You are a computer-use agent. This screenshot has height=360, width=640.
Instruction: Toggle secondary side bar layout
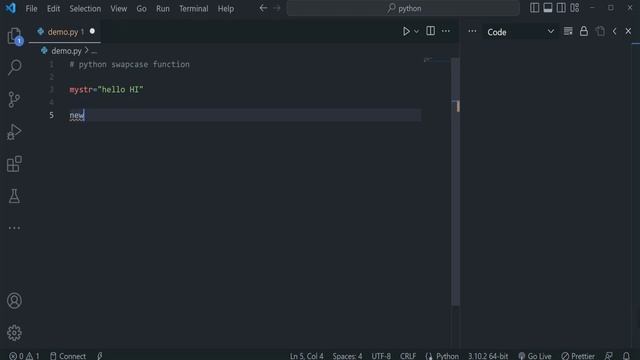tap(561, 8)
